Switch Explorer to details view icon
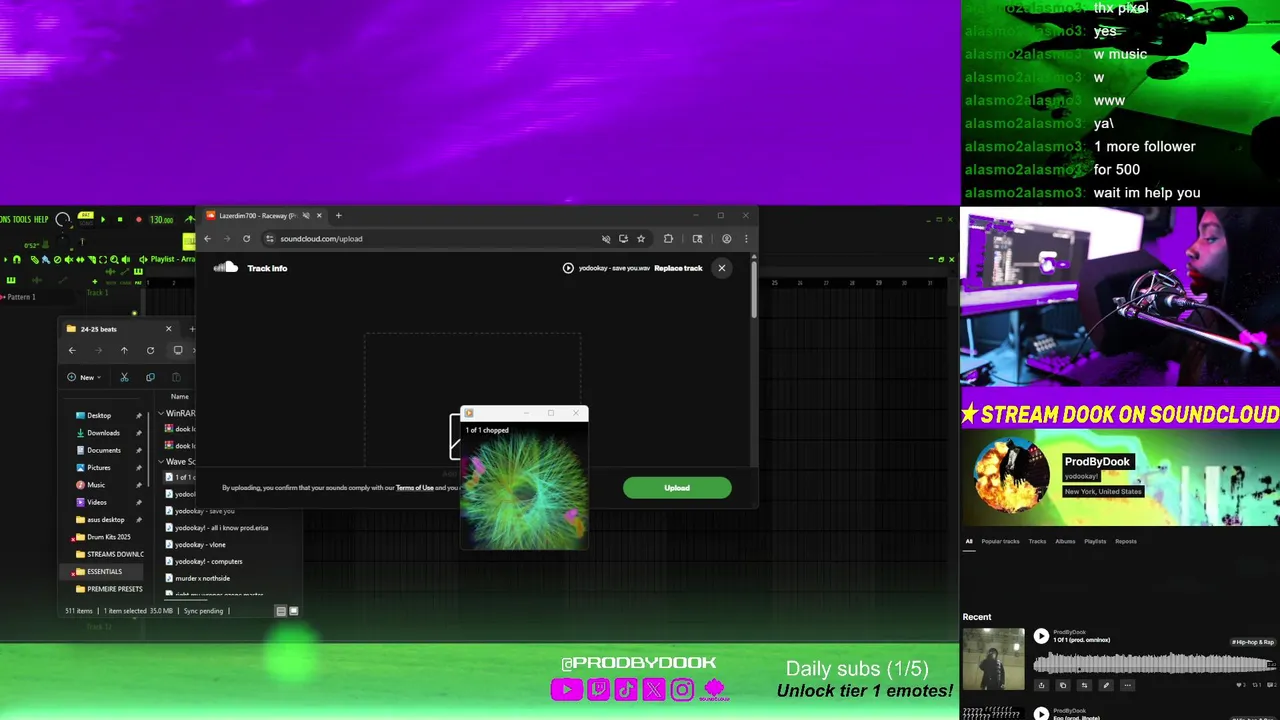Image resolution: width=1280 pixels, height=720 pixels. tap(281, 611)
